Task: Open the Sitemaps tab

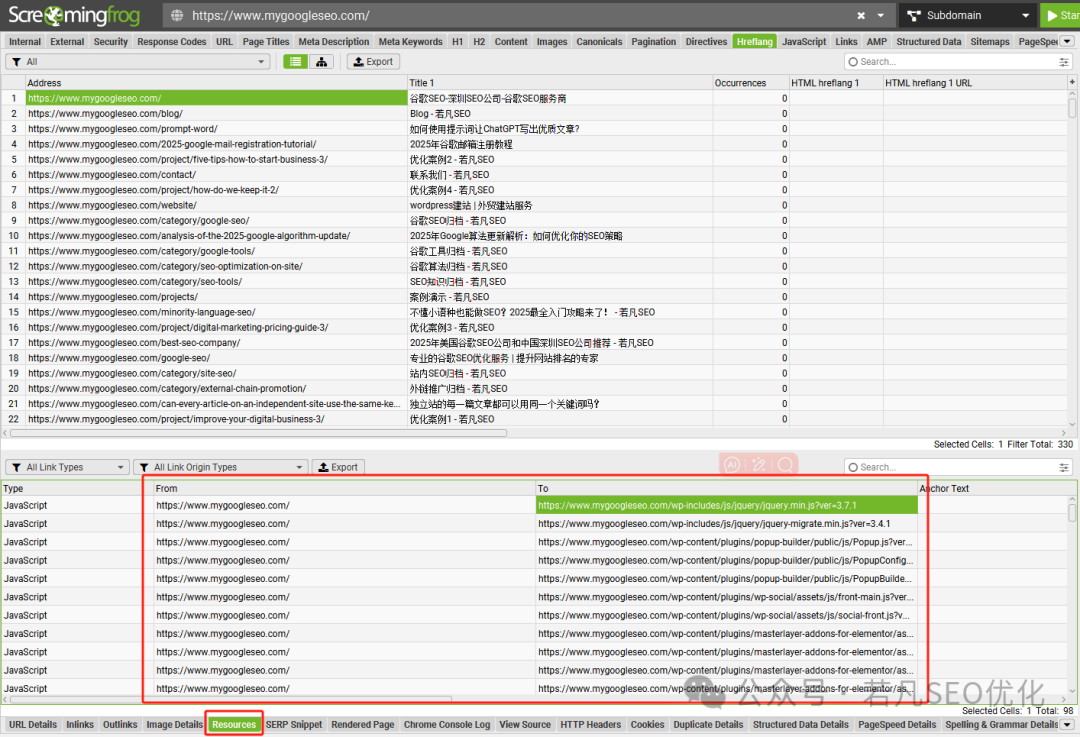Action: pyautogui.click(x=990, y=41)
